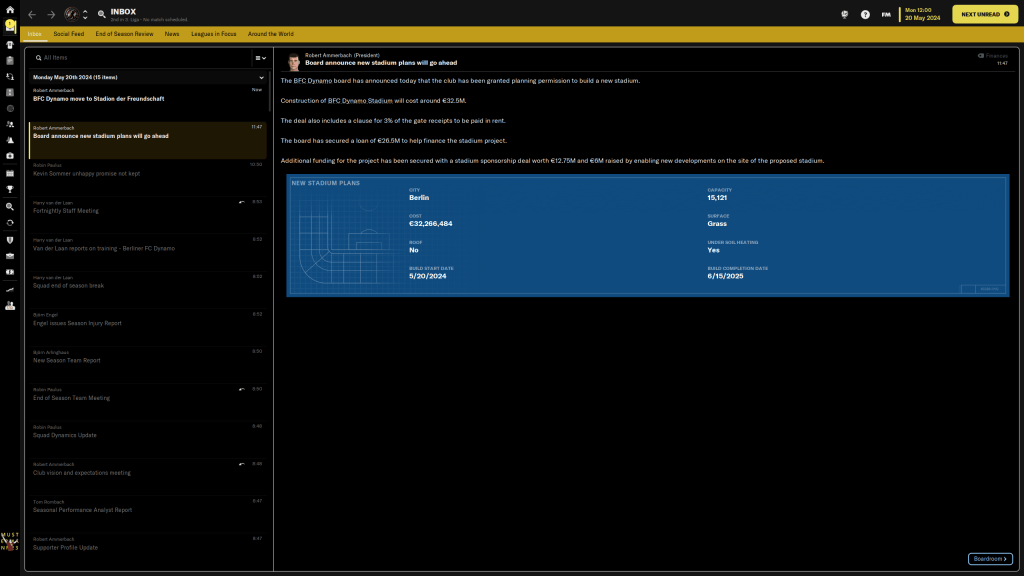Click the All Items search field
This screenshot has width=1024, height=576.
click(140, 58)
